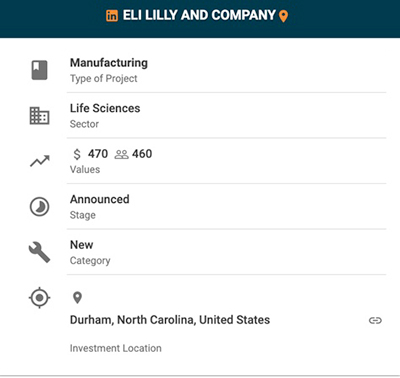The width and height of the screenshot is (400, 378).
Task: Click the gray location pin above Durham
Action: click(x=77, y=298)
